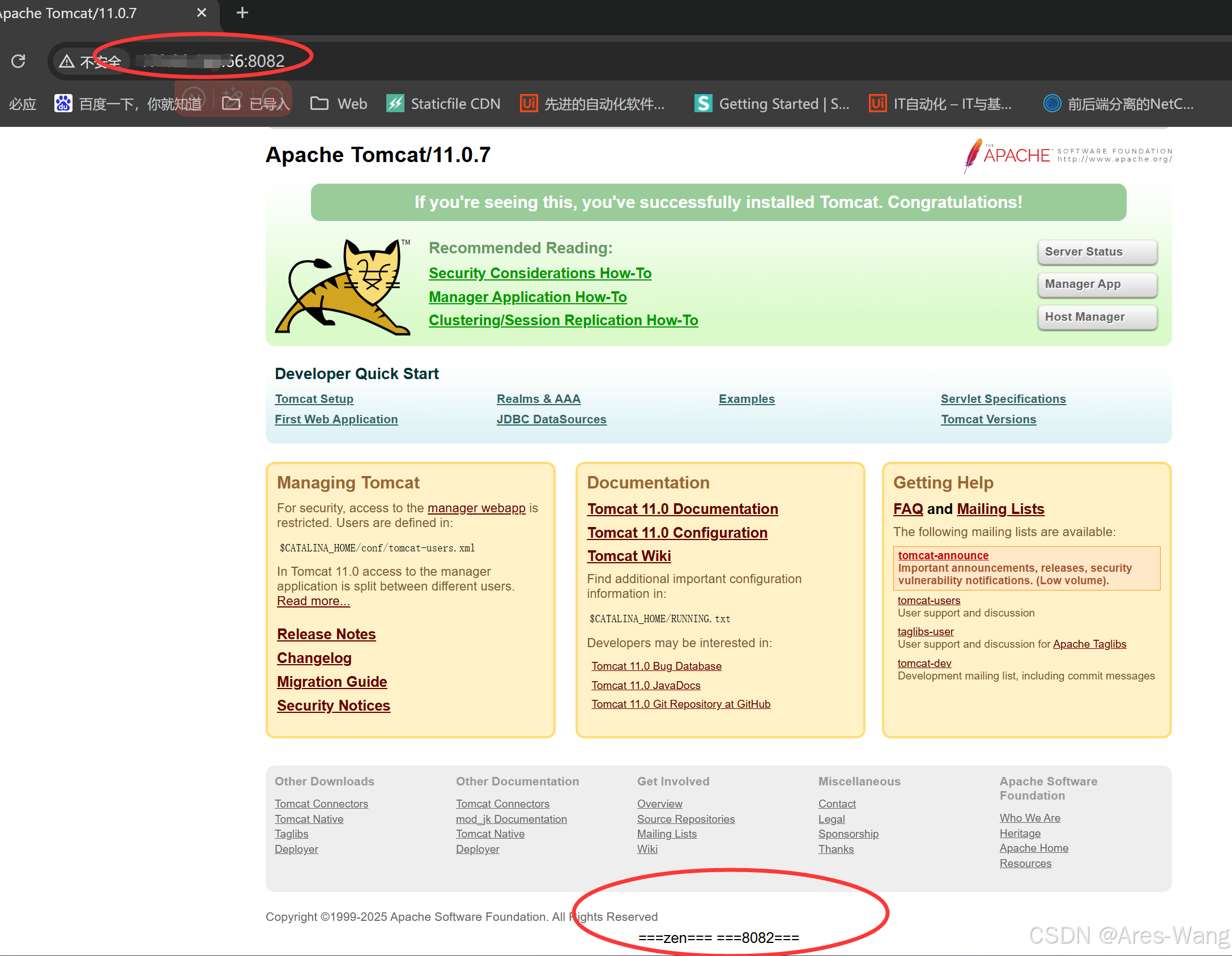The width and height of the screenshot is (1232, 956).
Task: Open the Staticfile CDN bookmark
Action: click(444, 104)
